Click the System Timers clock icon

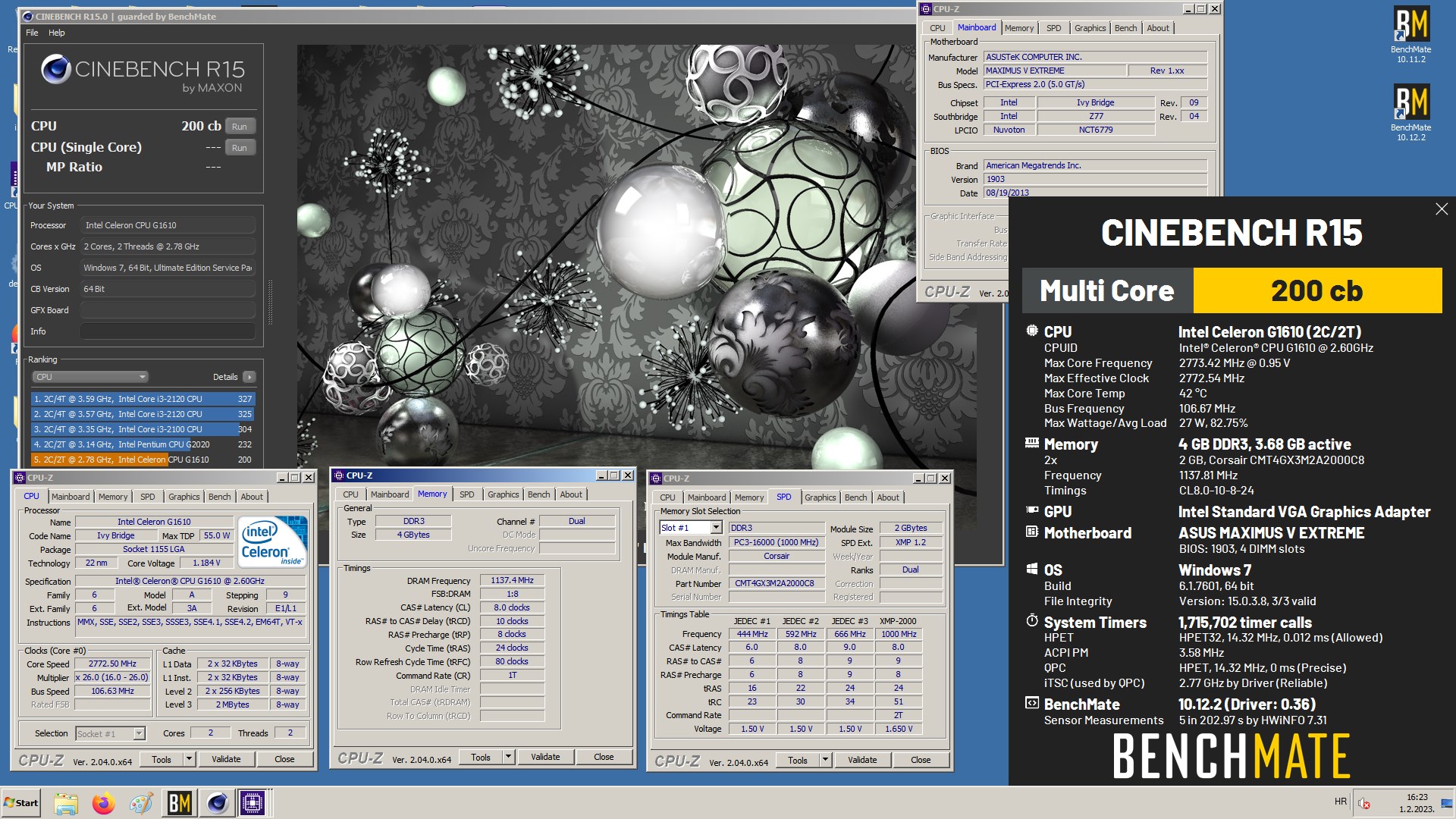[1031, 621]
